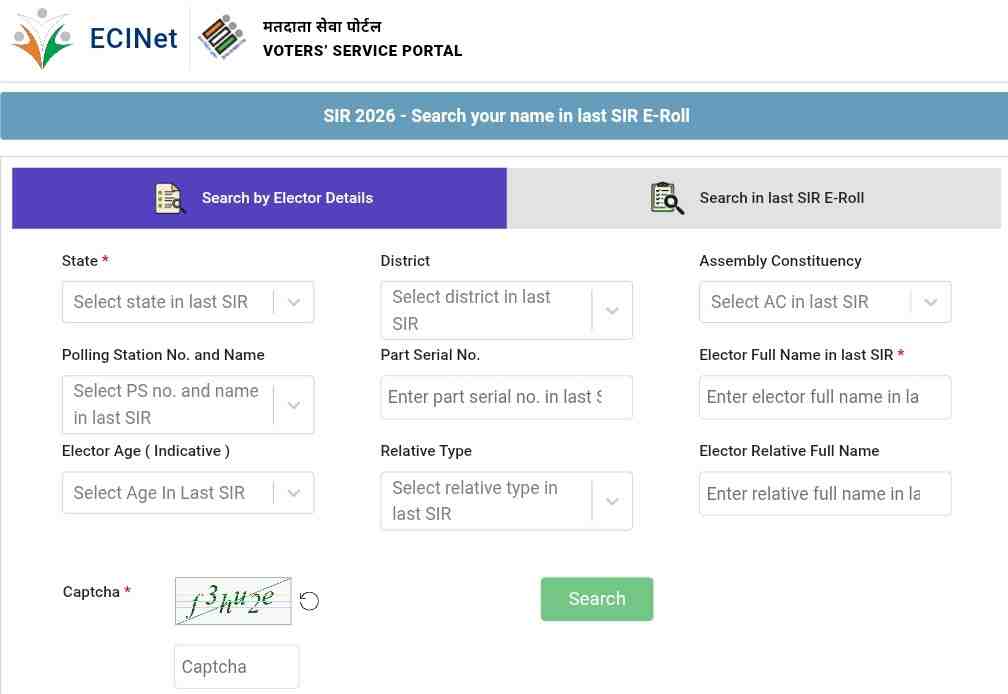This screenshot has width=1008, height=694.
Task: Click the captcha image
Action: coord(233,601)
